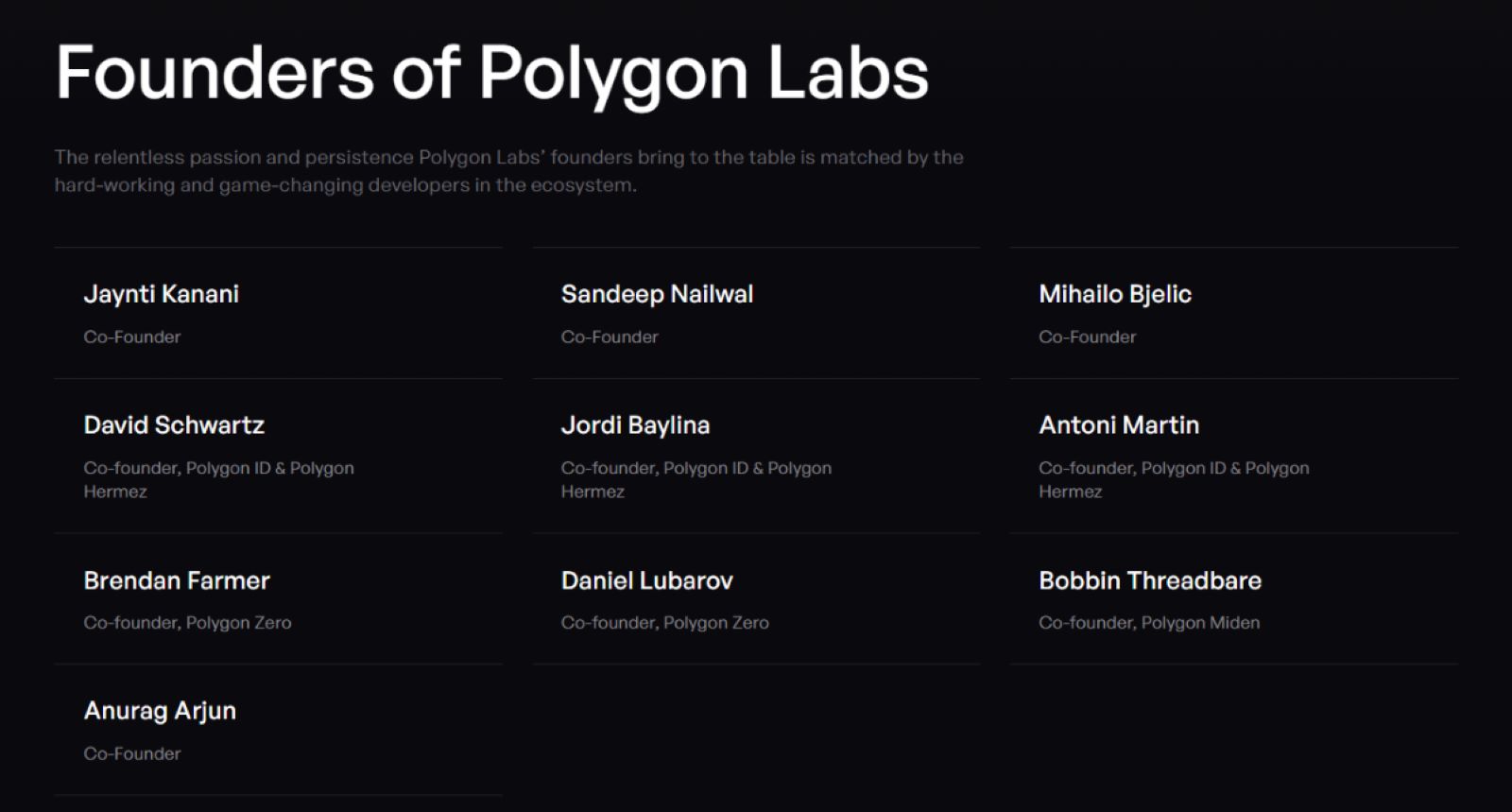The image size is (1512, 812).
Task: Select the name David Schwartz
Action: 174,425
